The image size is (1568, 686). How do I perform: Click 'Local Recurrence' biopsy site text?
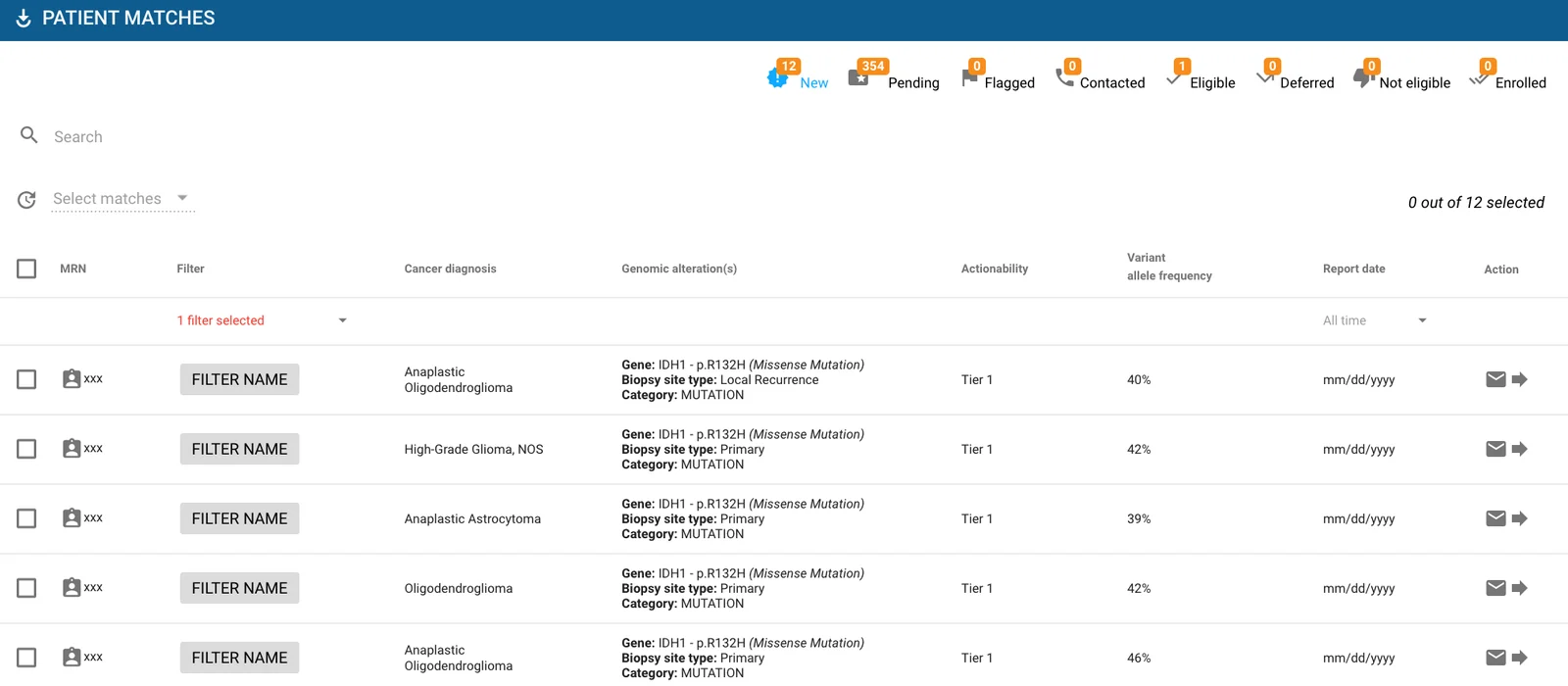769,380
